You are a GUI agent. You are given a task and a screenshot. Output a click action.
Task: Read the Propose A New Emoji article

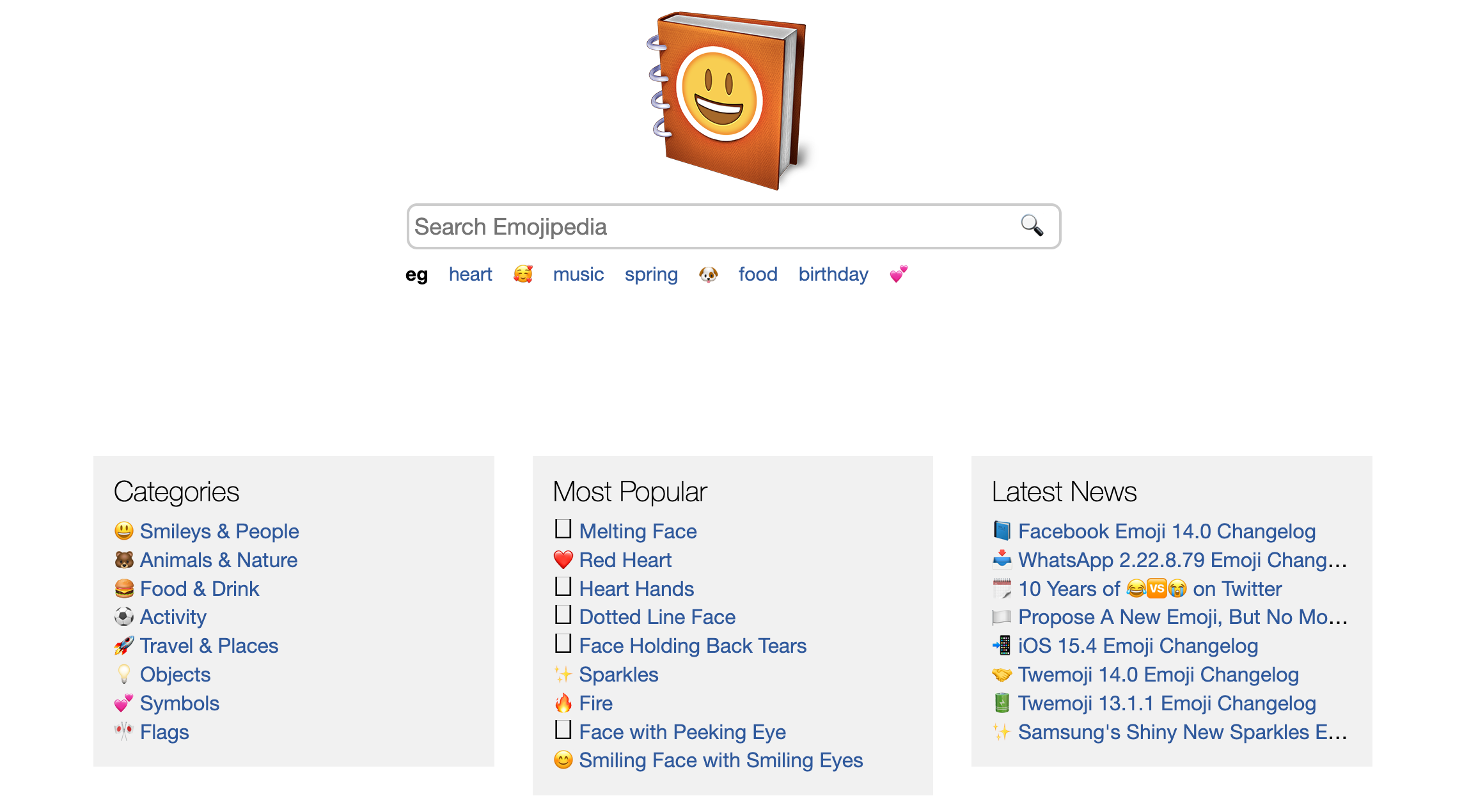(1183, 617)
